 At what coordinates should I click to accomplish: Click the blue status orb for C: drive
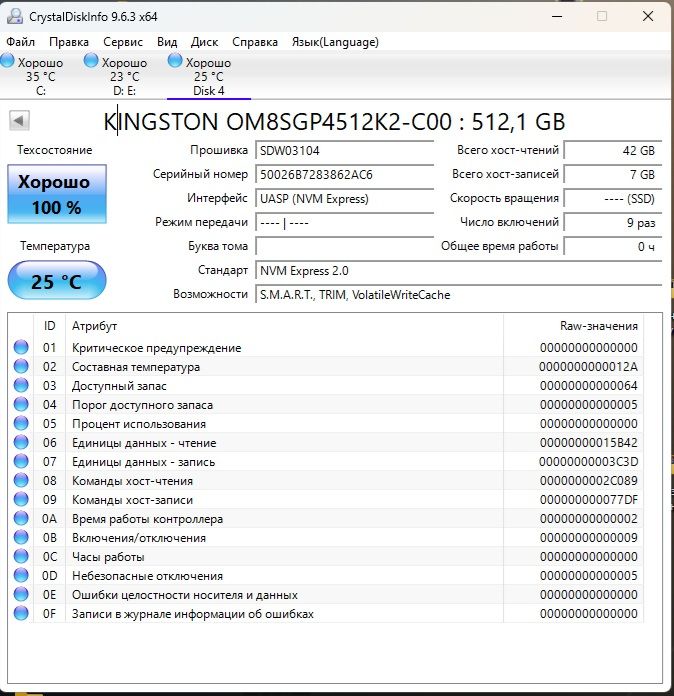(x=8, y=61)
